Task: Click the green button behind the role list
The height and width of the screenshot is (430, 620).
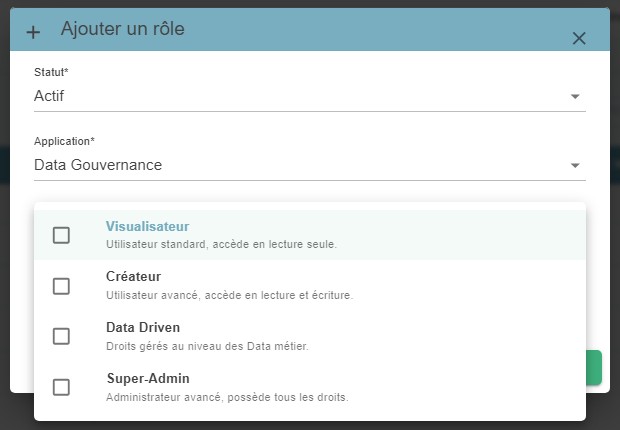Action: click(594, 367)
